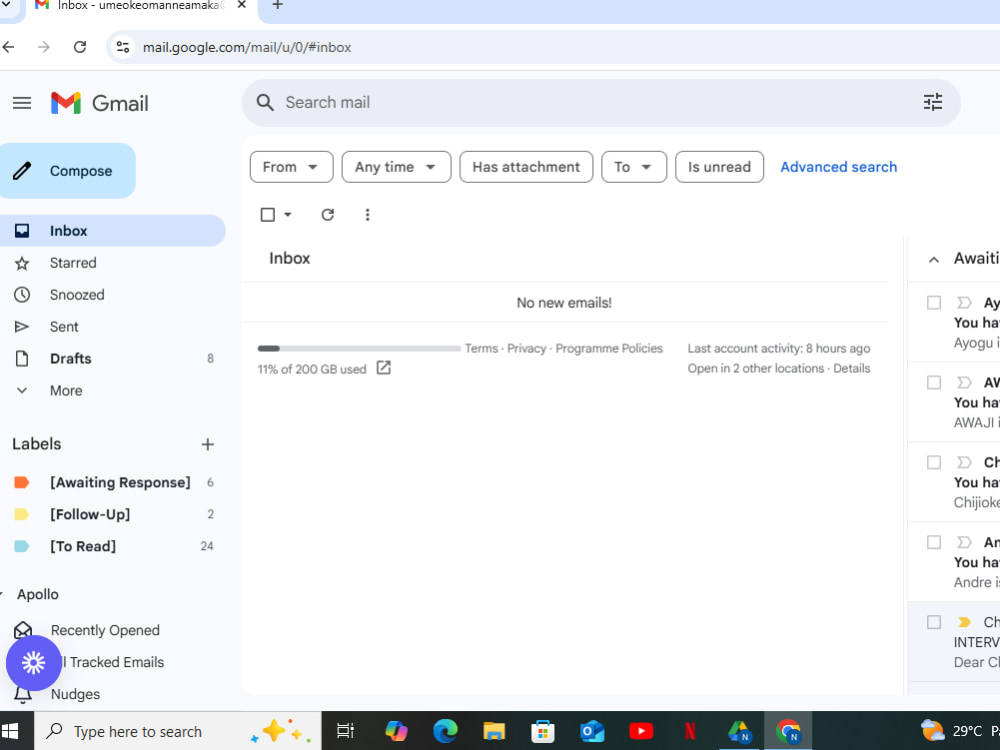
Task: Collapse the Awaiting section chevron
Action: pyautogui.click(x=934, y=259)
